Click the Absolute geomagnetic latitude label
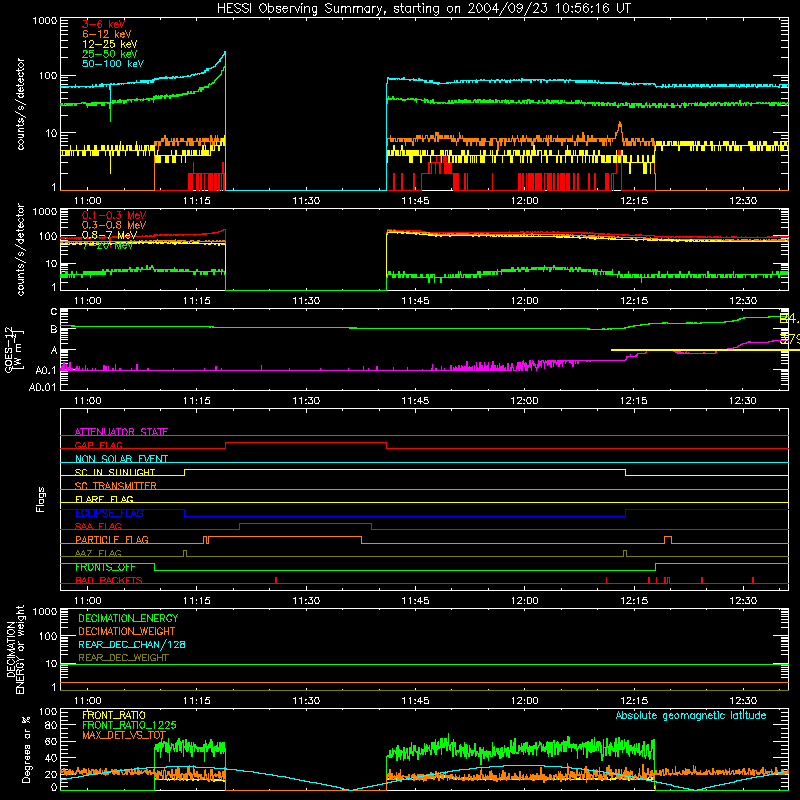This screenshot has width=800, height=800. click(x=691, y=715)
